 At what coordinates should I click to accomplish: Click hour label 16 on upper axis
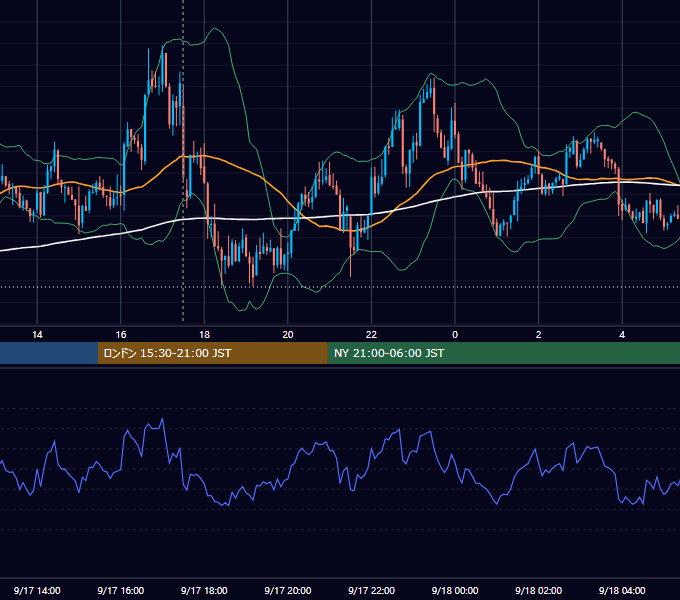121,335
